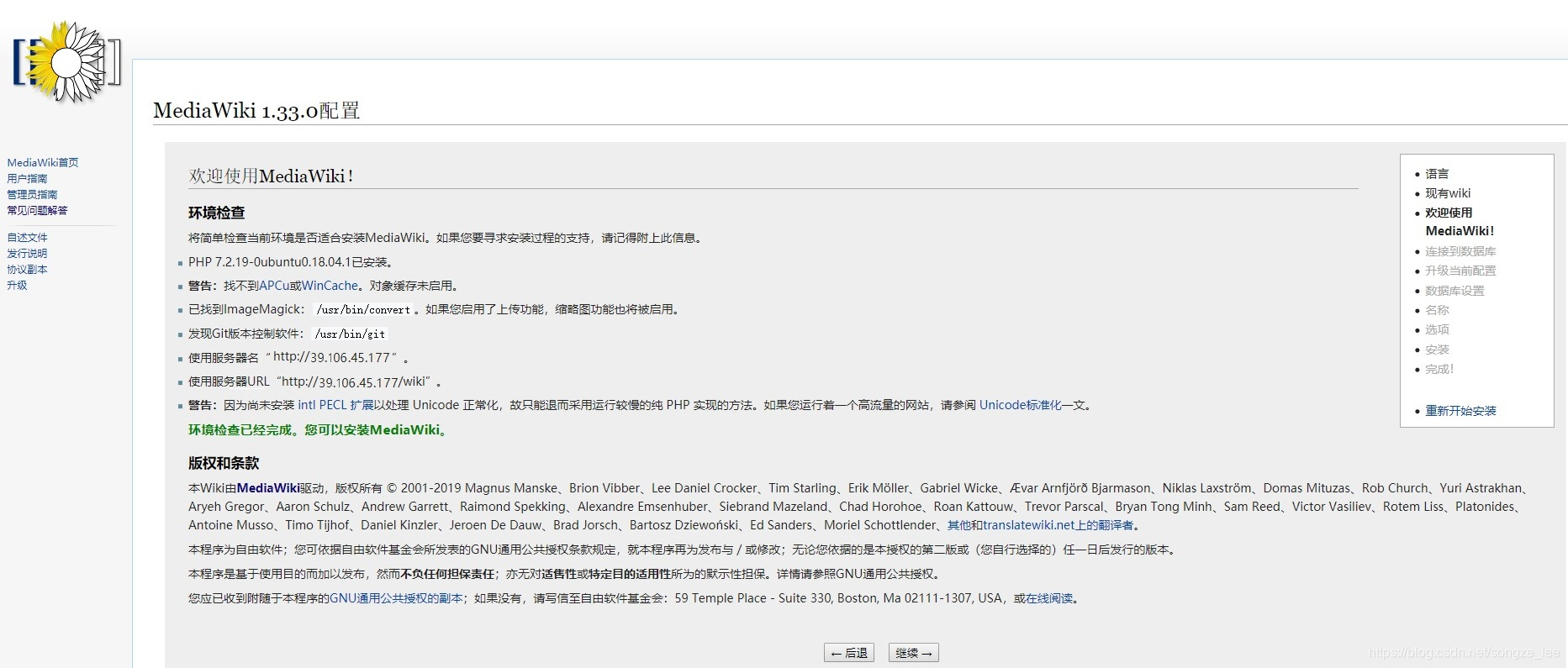The height and width of the screenshot is (668, 1568).
Task: Select the 连接到数据库 step
Action: 1460,251
